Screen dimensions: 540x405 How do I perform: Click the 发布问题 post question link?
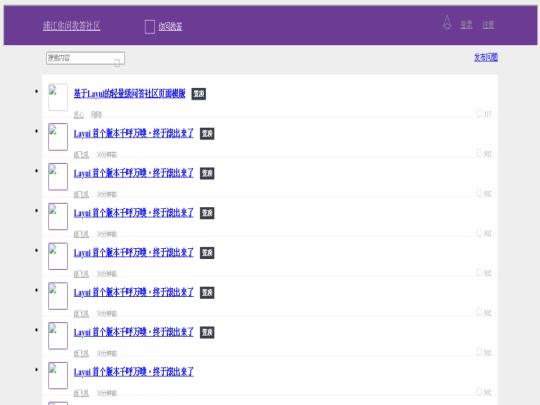point(486,57)
